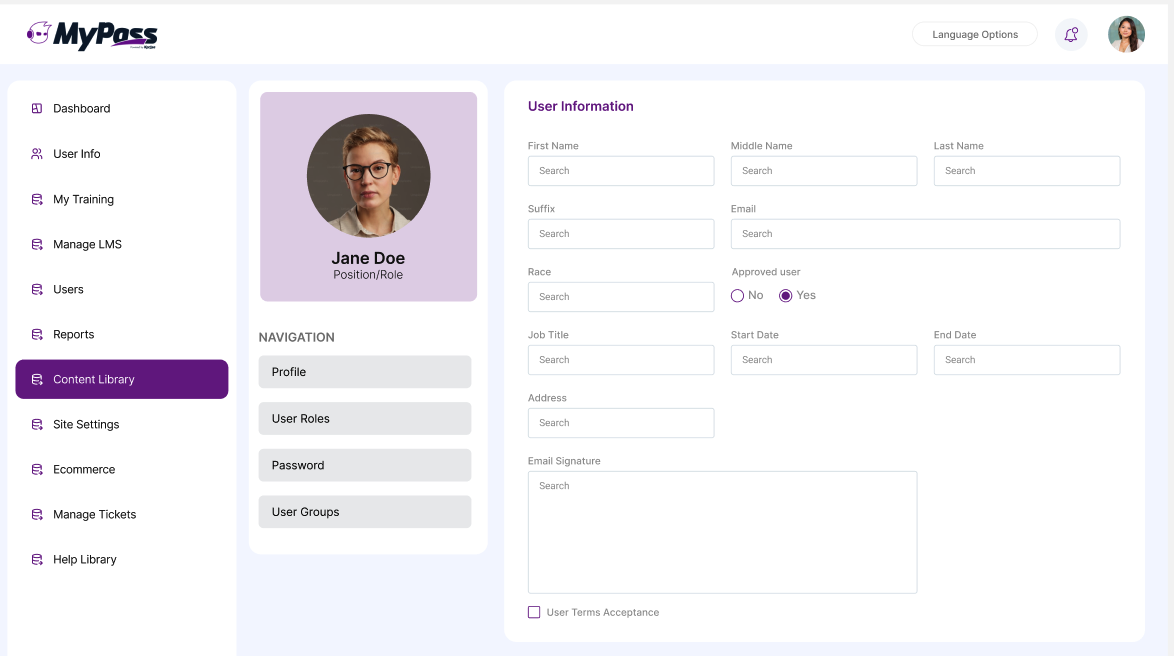Open Help Library in the sidebar
This screenshot has width=1174, height=656.
pos(121,559)
